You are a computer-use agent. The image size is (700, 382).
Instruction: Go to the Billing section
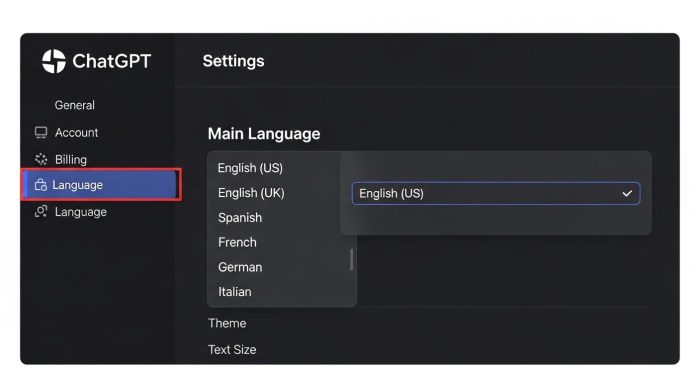[71, 160]
